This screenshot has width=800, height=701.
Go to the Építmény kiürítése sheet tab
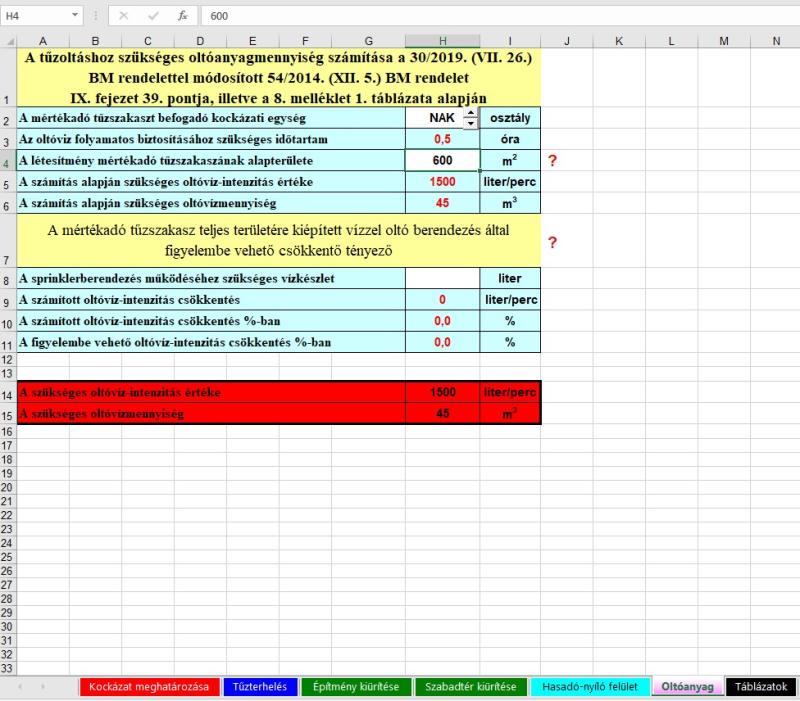[356, 687]
